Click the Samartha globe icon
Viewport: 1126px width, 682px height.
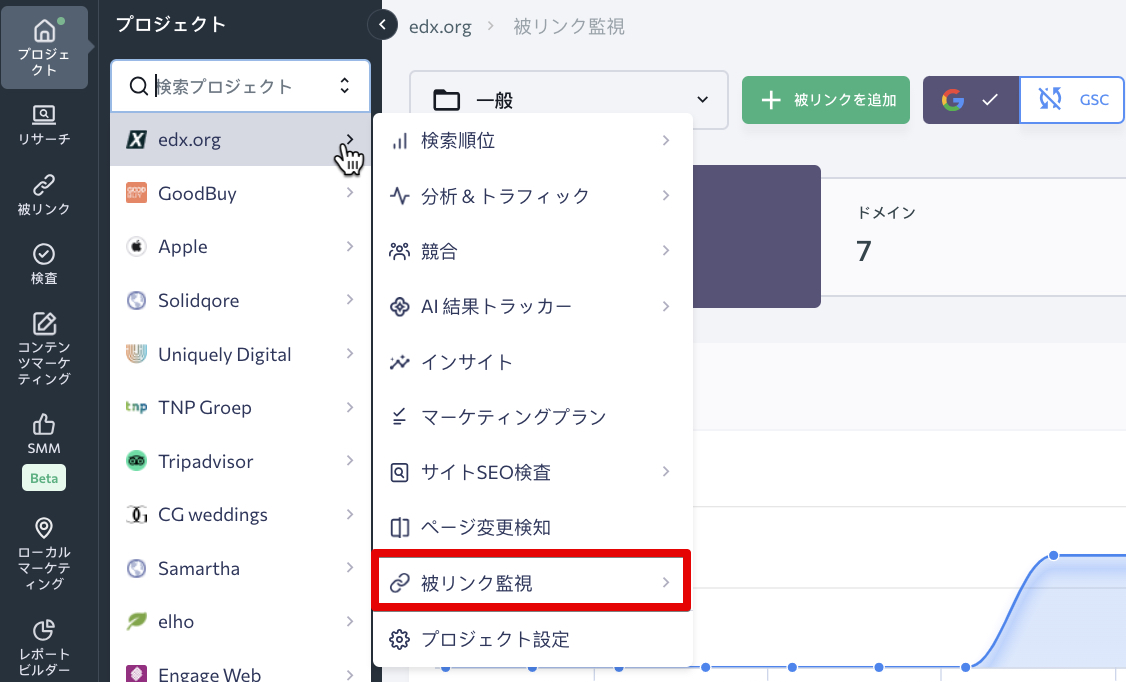(136, 568)
